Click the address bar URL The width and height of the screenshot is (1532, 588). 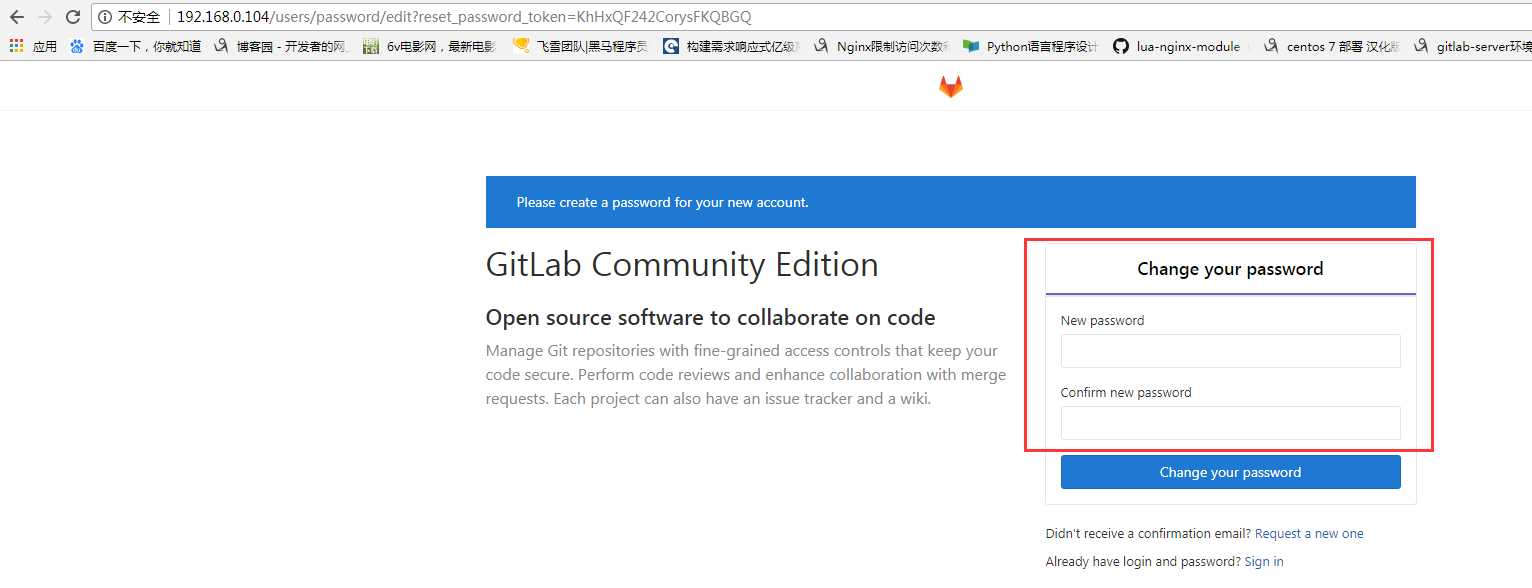(464, 17)
